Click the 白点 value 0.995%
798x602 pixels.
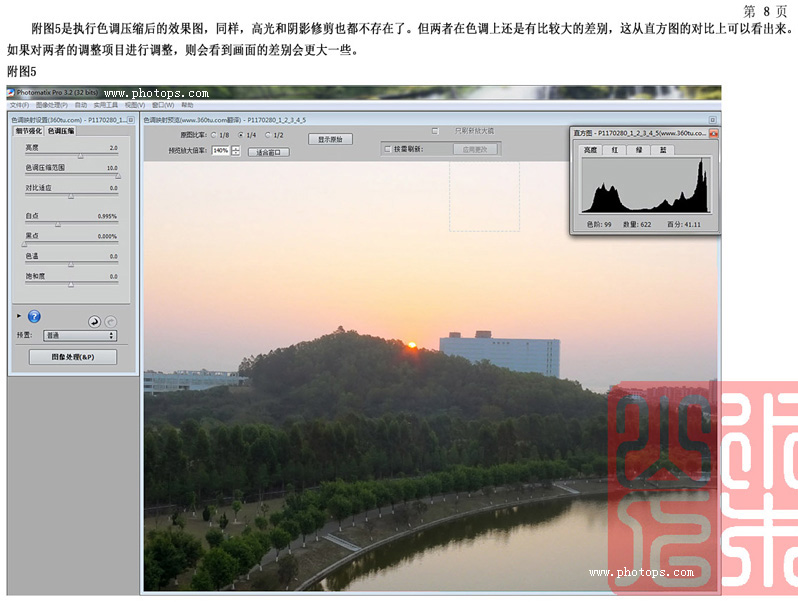(x=107, y=216)
